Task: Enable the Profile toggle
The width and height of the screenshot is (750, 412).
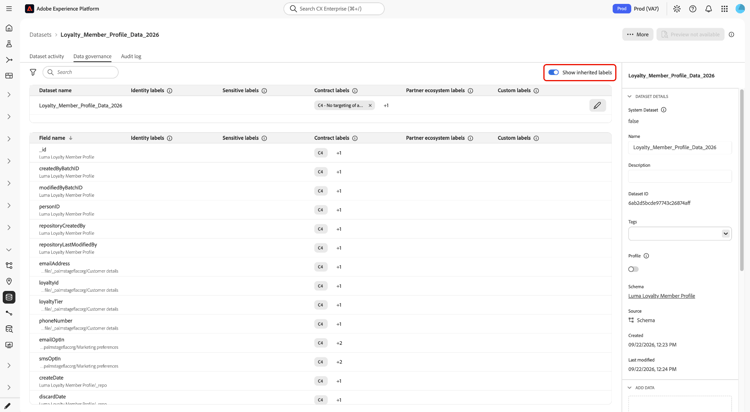Action: 633,269
